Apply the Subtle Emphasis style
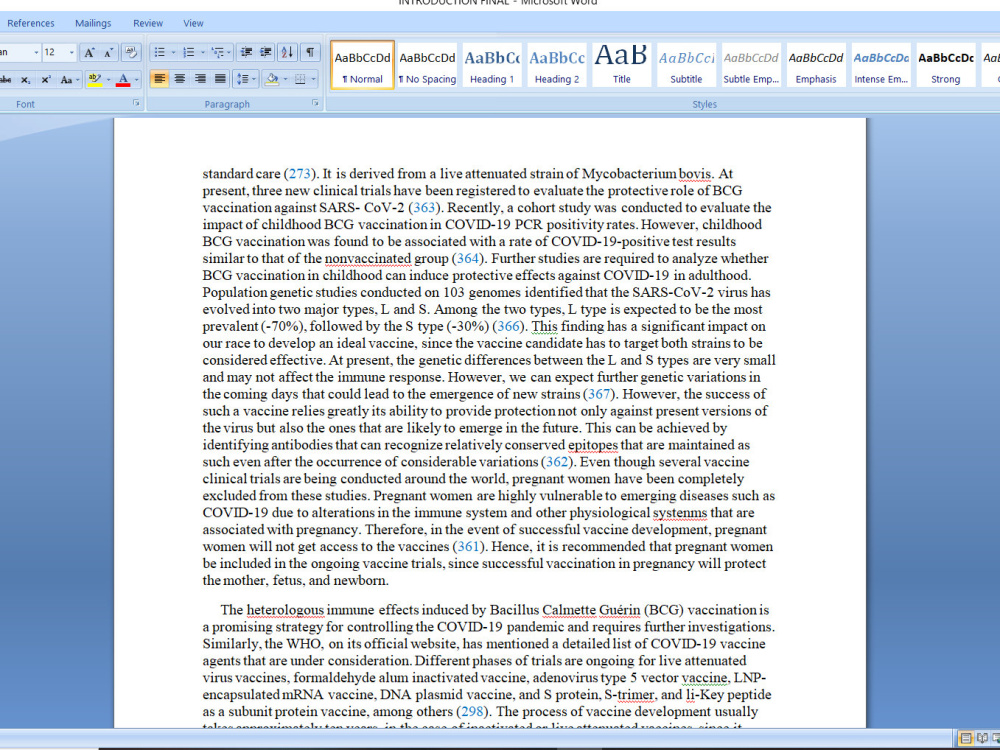1000x750 pixels. (751, 65)
